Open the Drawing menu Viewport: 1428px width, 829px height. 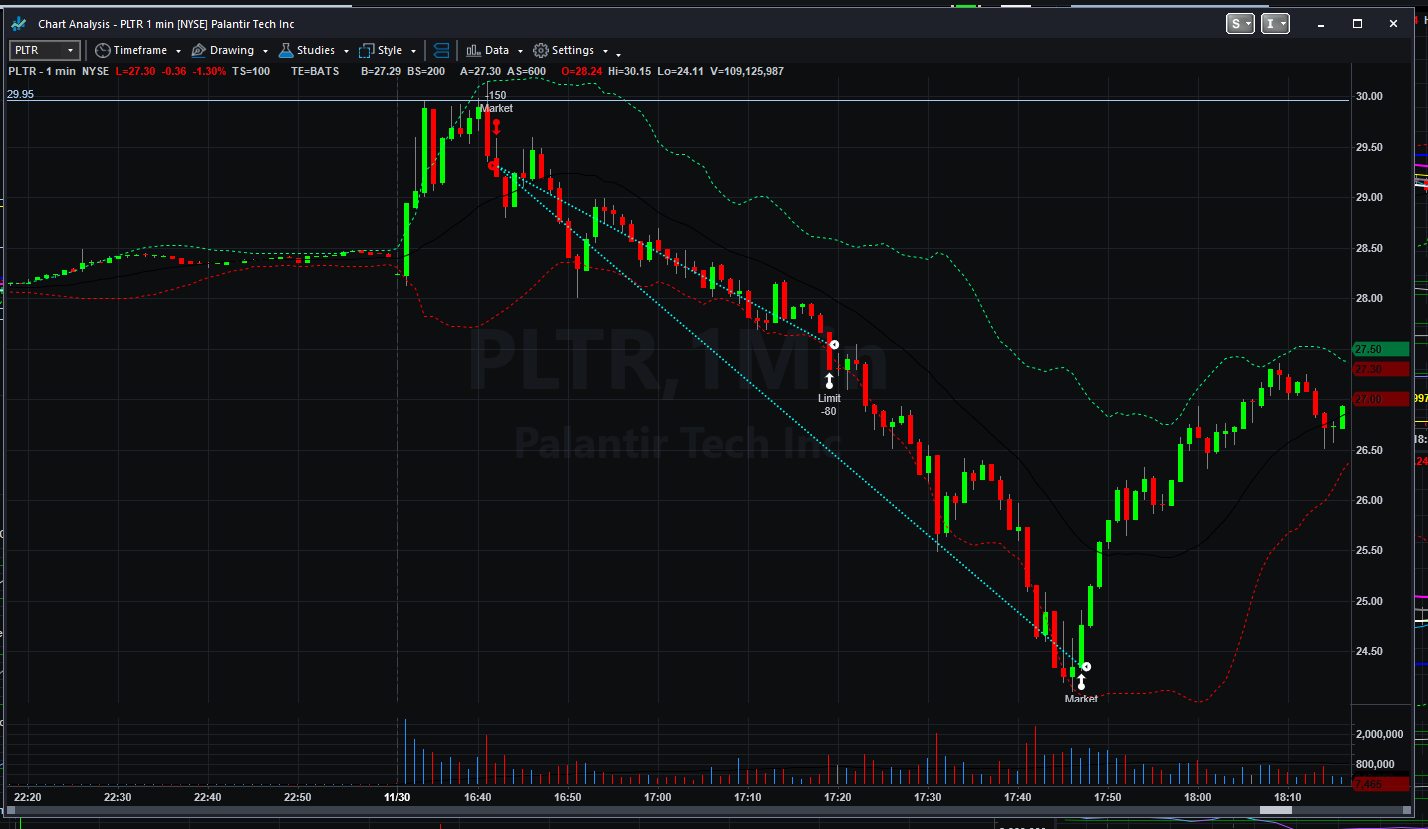pyautogui.click(x=231, y=50)
